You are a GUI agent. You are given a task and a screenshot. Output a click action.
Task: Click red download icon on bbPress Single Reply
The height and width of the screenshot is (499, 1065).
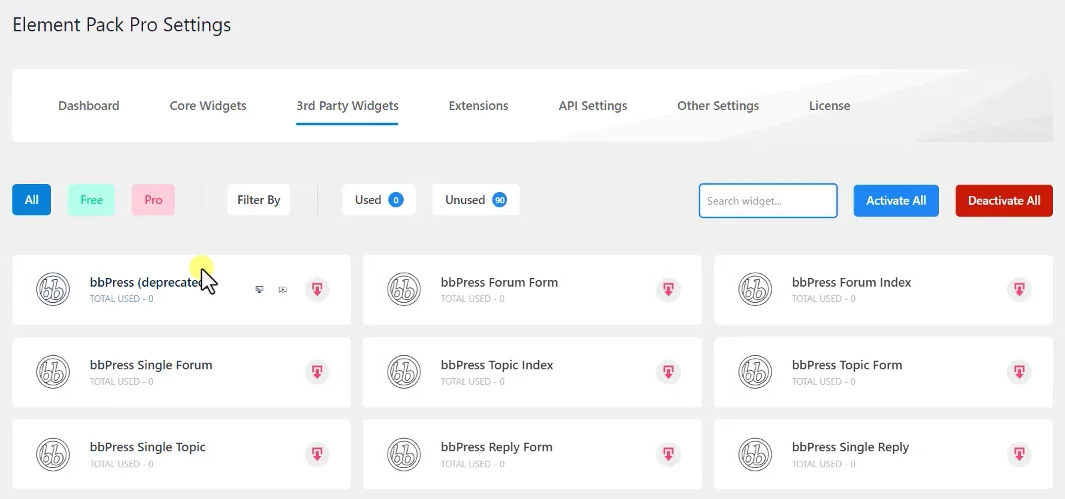click(x=1019, y=454)
